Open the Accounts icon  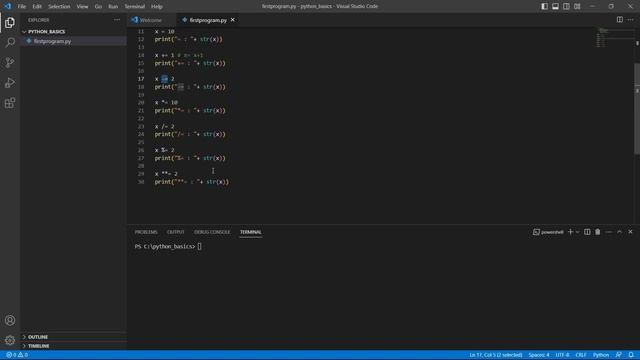tap(10, 320)
